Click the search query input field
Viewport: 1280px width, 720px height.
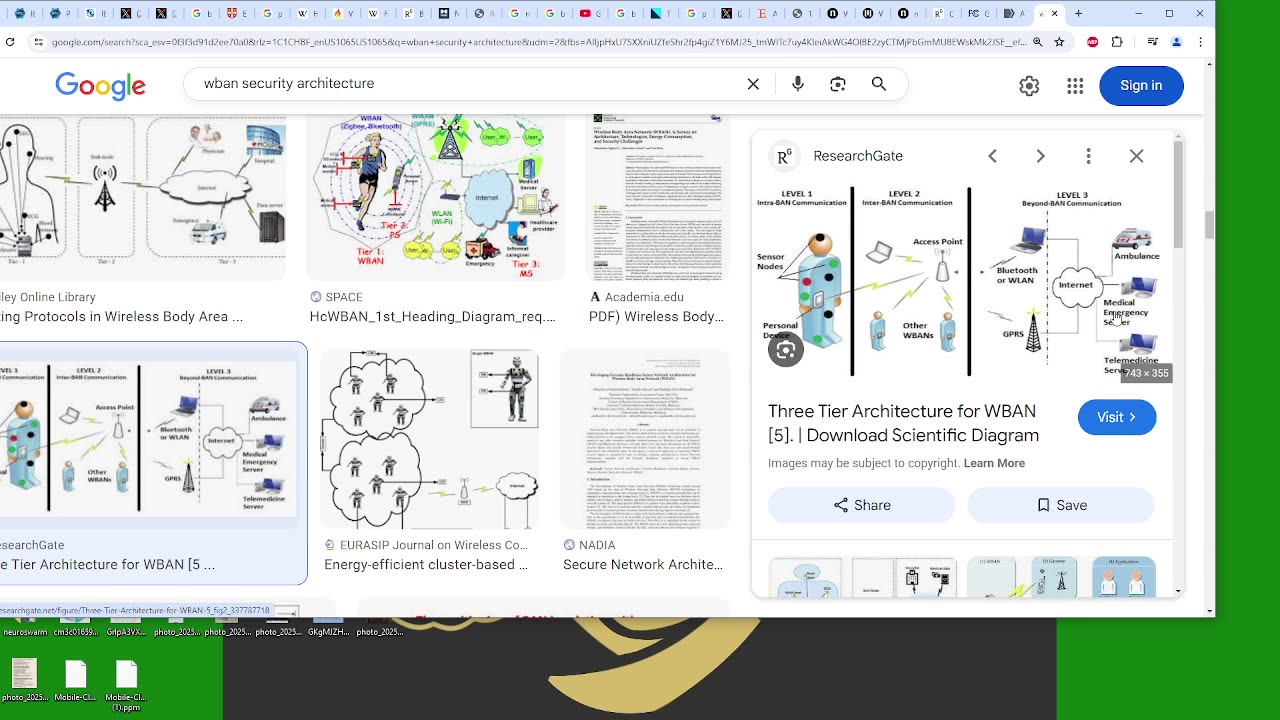click(x=465, y=84)
